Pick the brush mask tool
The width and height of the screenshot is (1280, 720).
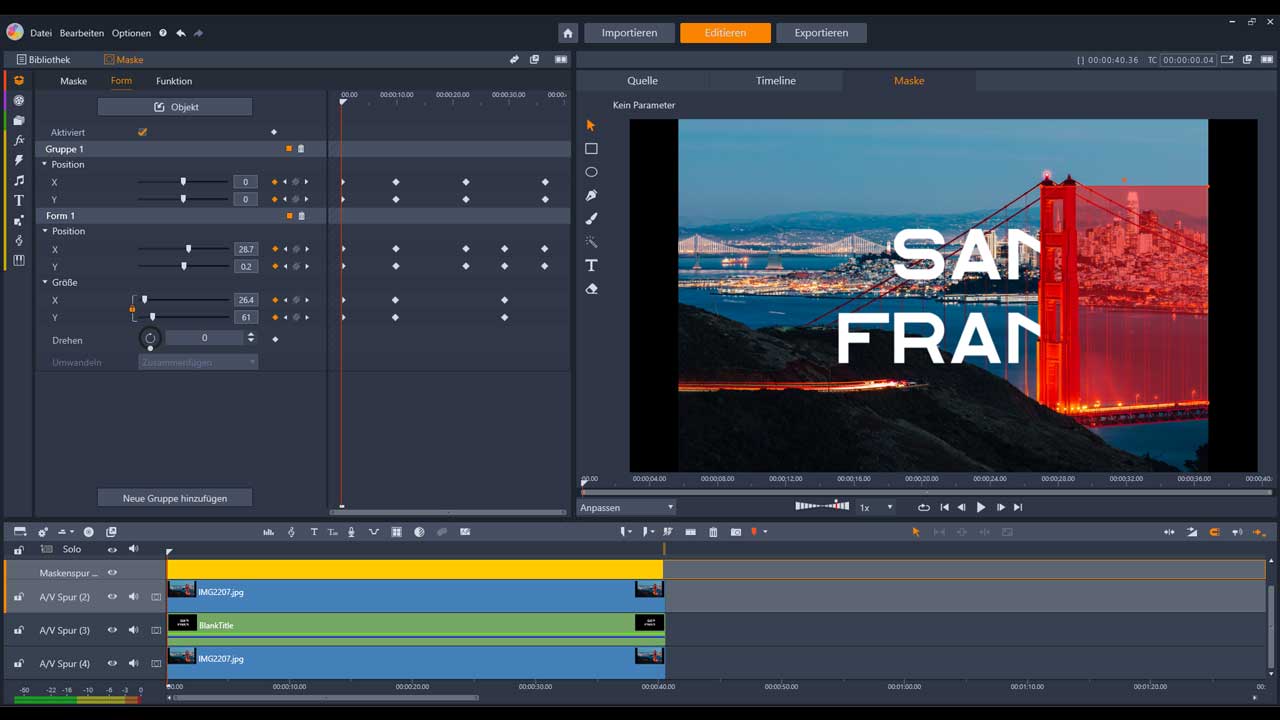(x=591, y=219)
